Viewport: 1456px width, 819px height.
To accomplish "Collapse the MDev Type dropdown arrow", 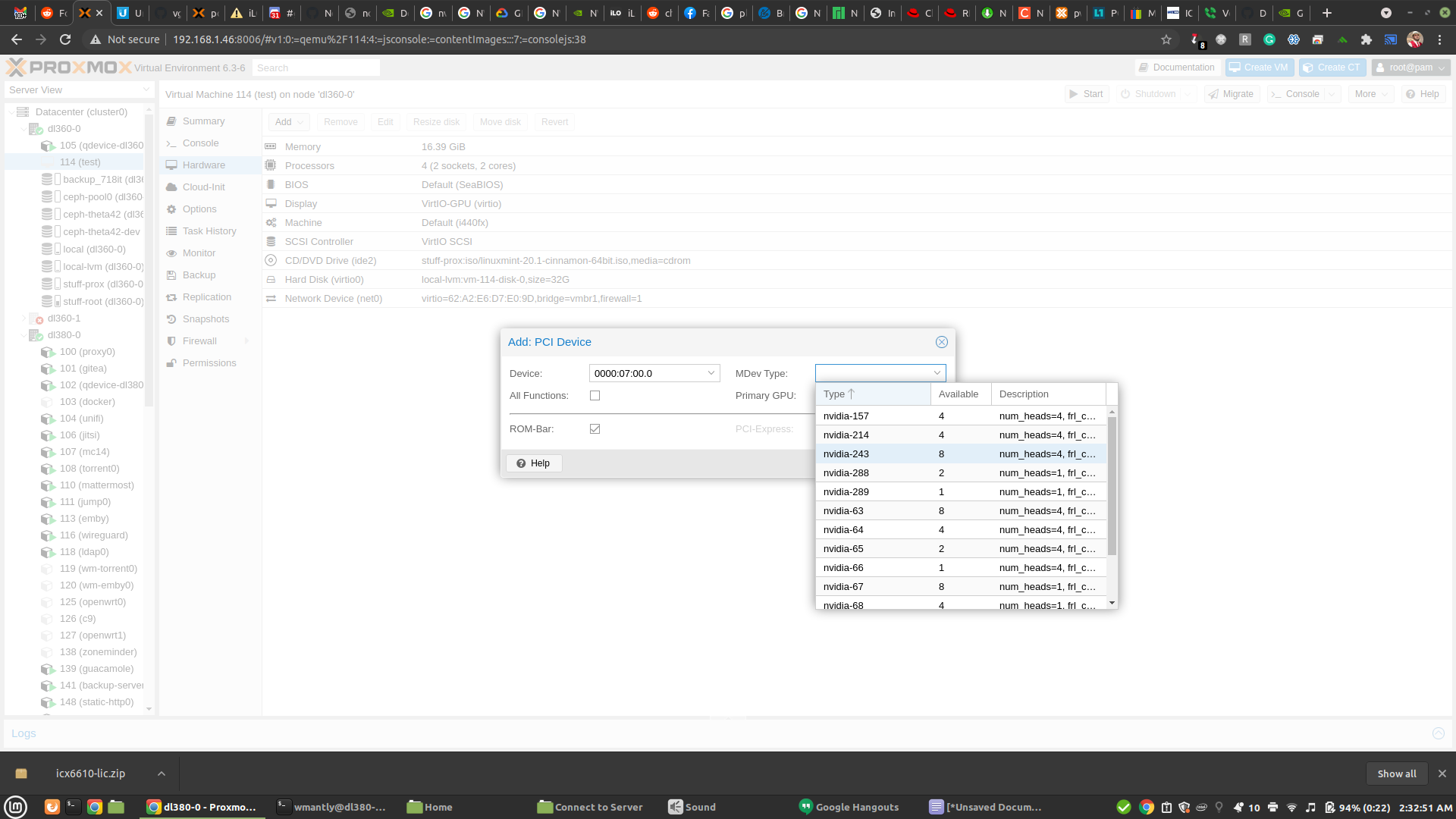I will pos(937,373).
